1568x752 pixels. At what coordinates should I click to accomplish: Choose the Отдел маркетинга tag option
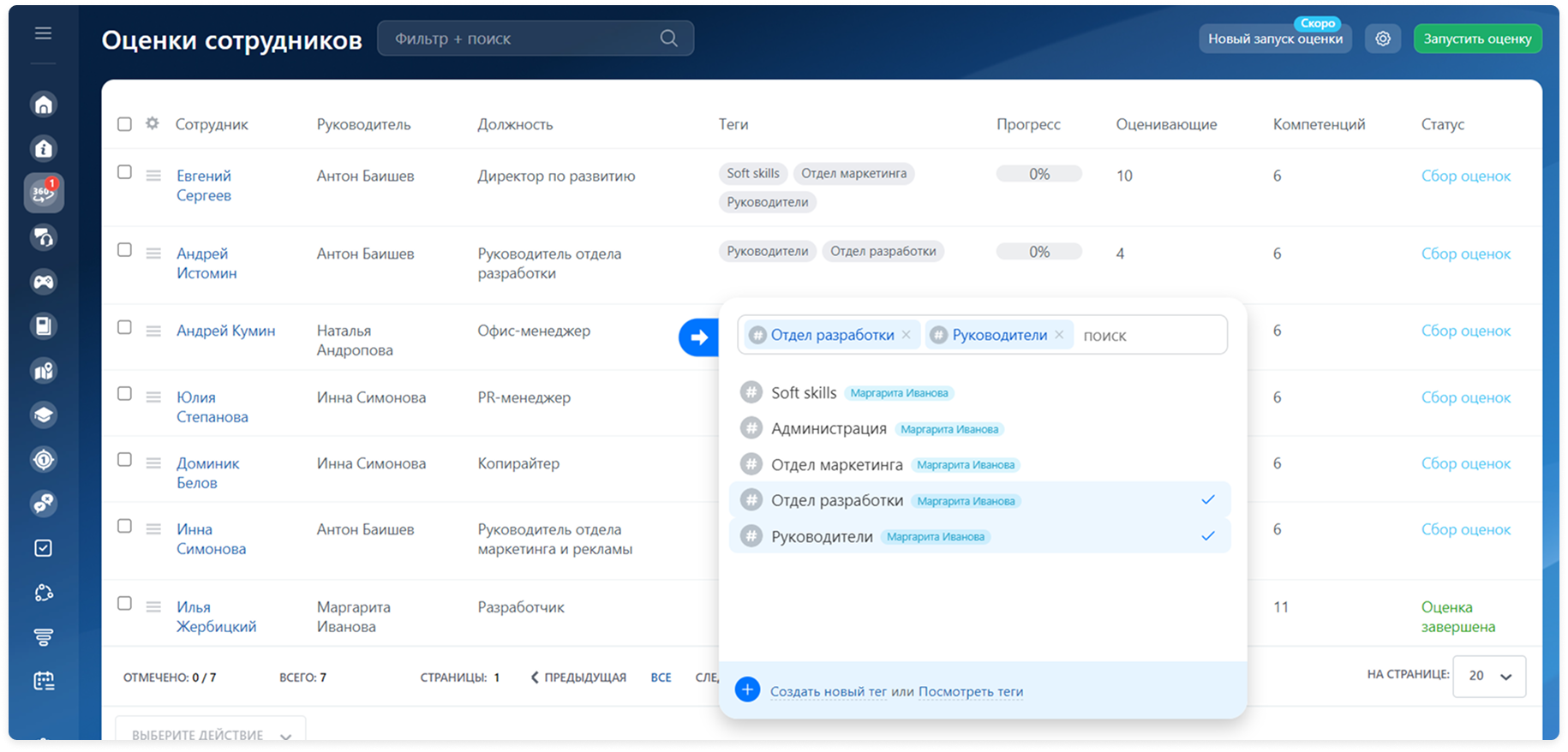(x=836, y=464)
